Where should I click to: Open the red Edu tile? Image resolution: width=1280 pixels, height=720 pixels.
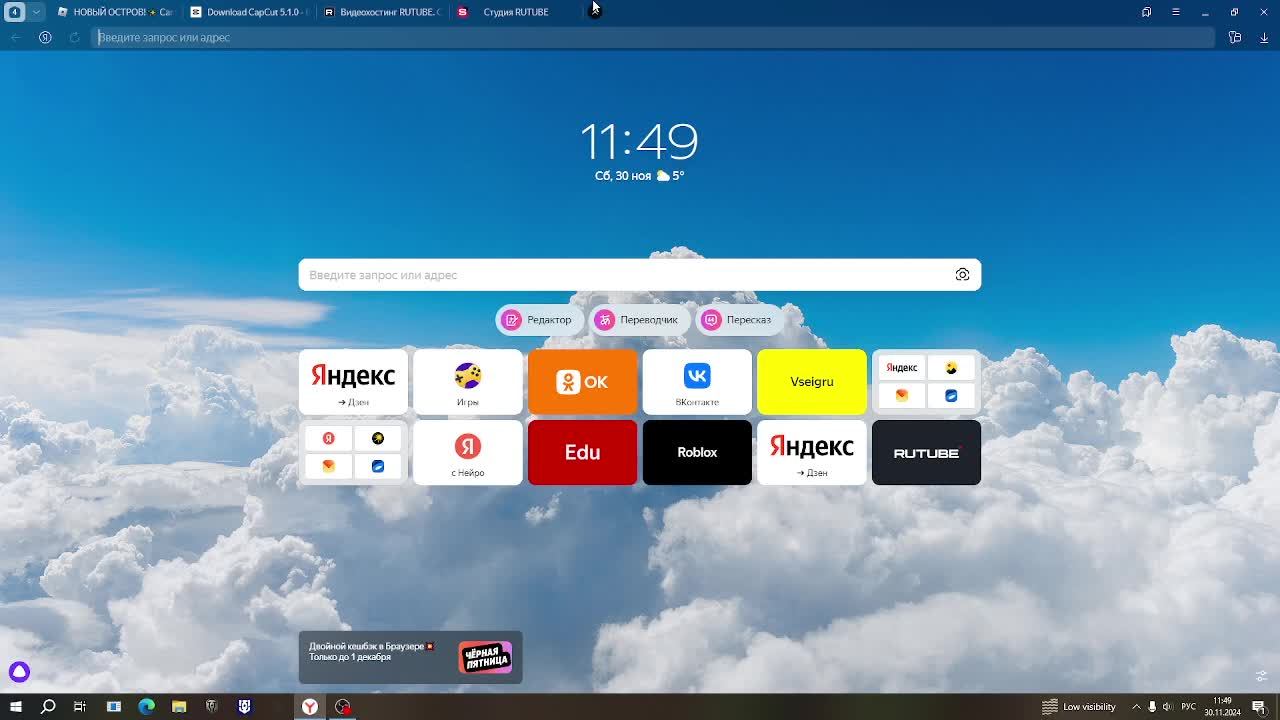582,452
